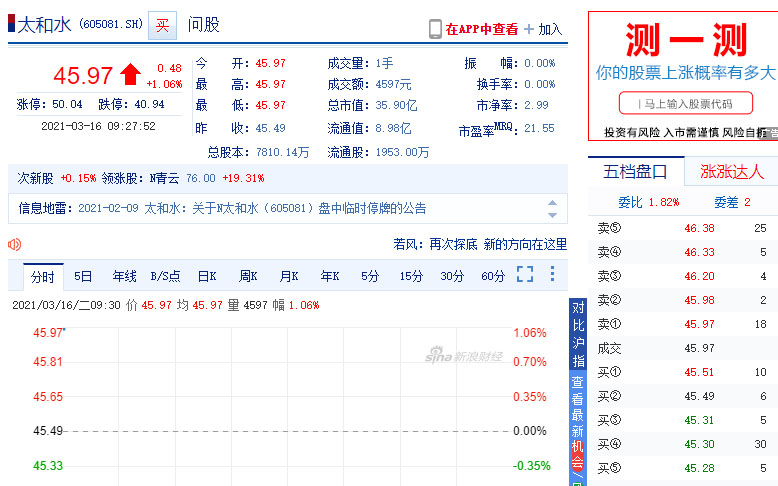778x486 pixels.
Task: Switch to the 月K chart tab
Action: 289,276
